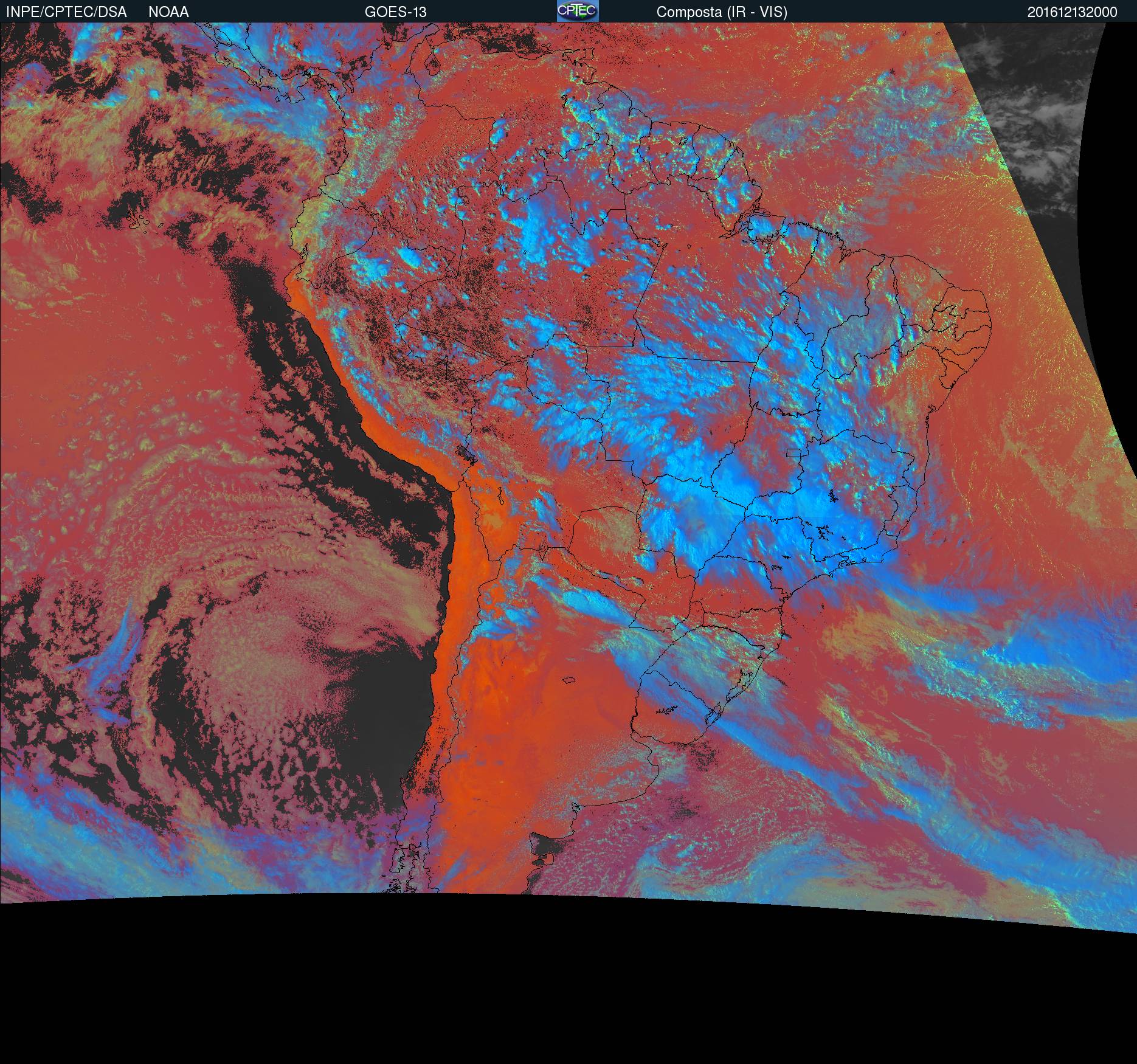Click the CPTEC logo in the header
Image resolution: width=1137 pixels, height=1064 pixels.
pyautogui.click(x=577, y=11)
